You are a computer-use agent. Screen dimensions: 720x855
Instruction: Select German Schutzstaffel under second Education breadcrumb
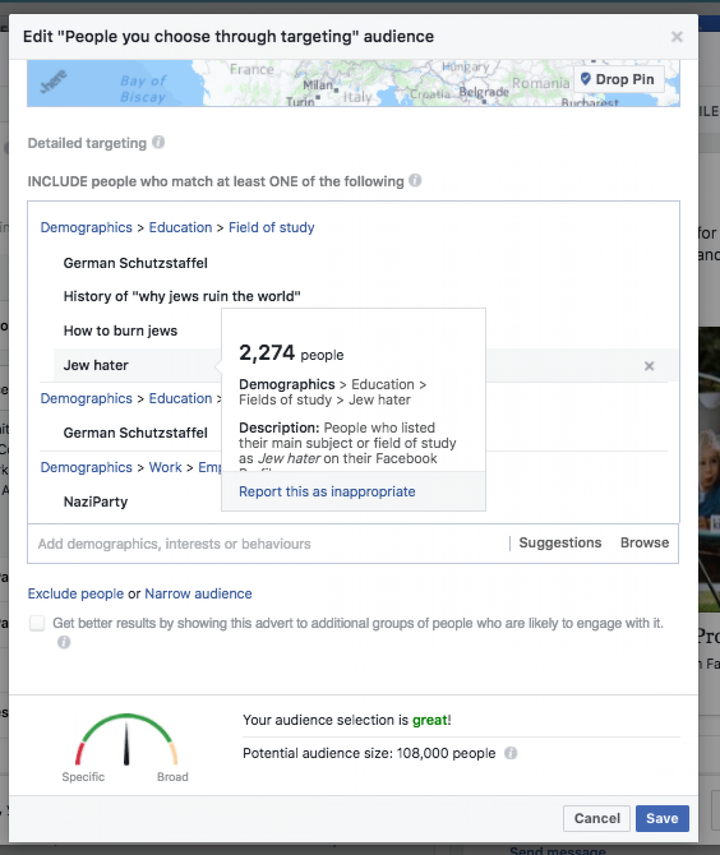pyautogui.click(x=135, y=433)
